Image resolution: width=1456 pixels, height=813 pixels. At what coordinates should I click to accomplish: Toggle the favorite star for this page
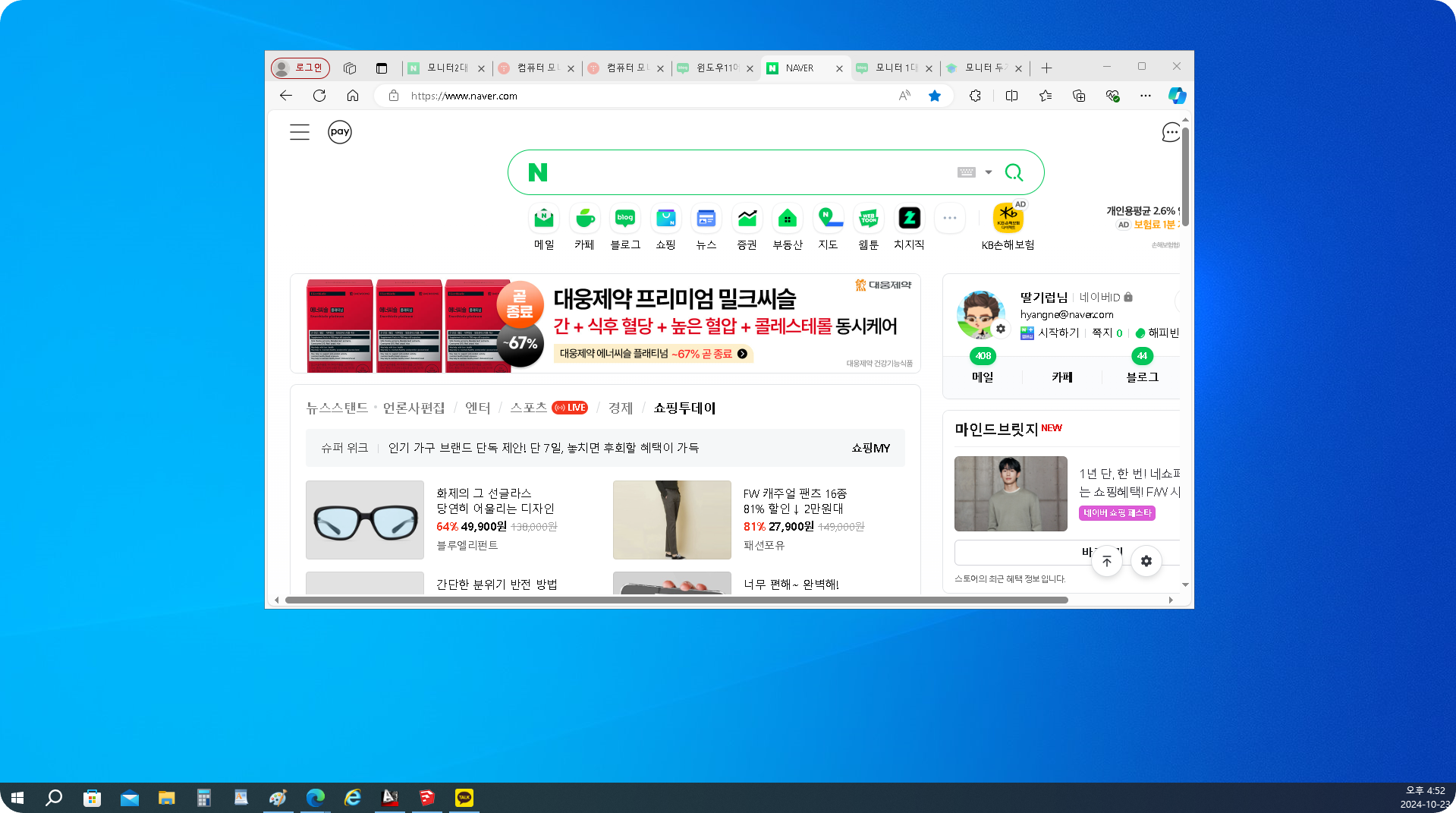[935, 96]
